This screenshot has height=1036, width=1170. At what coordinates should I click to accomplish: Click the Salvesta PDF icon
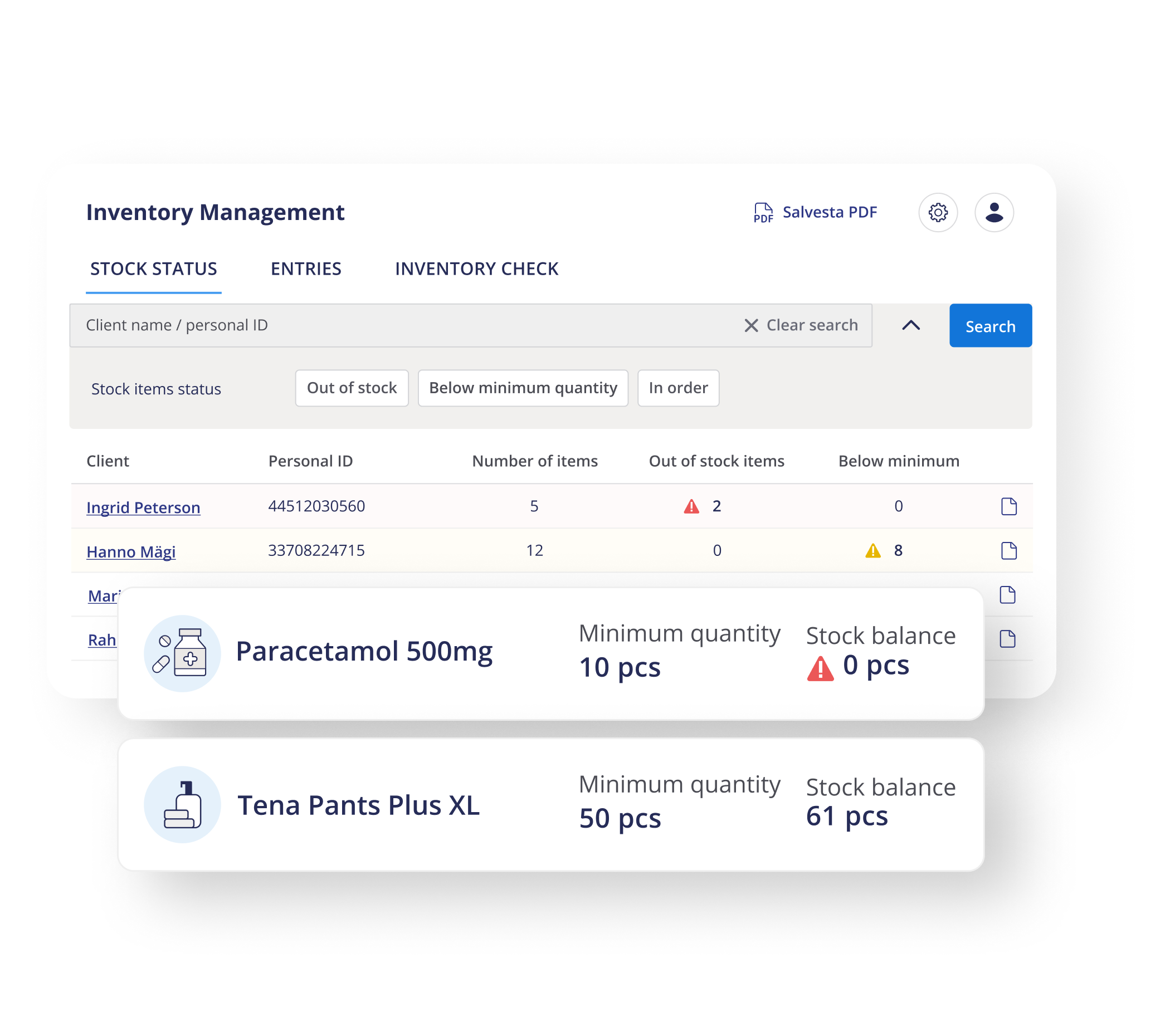pos(763,212)
